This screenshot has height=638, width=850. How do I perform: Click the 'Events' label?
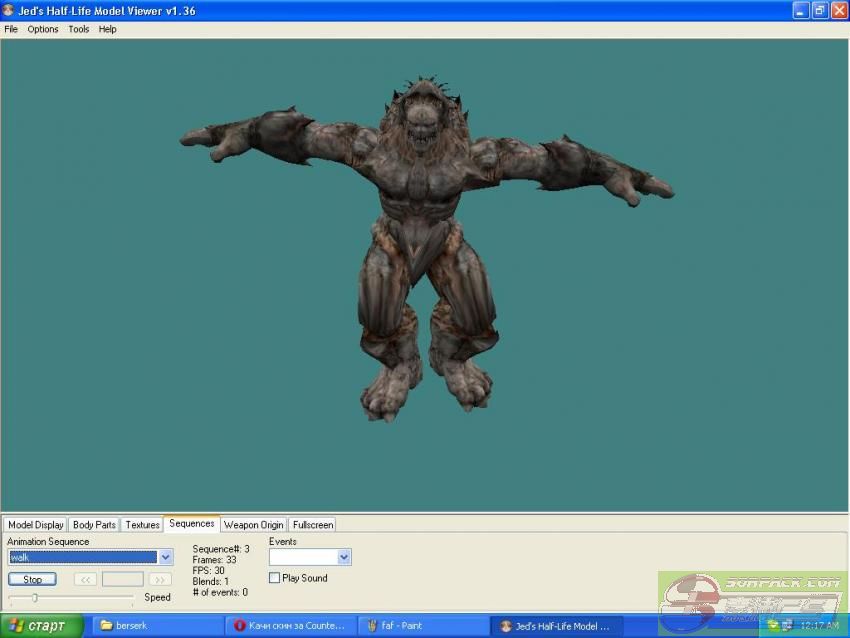[x=282, y=542]
